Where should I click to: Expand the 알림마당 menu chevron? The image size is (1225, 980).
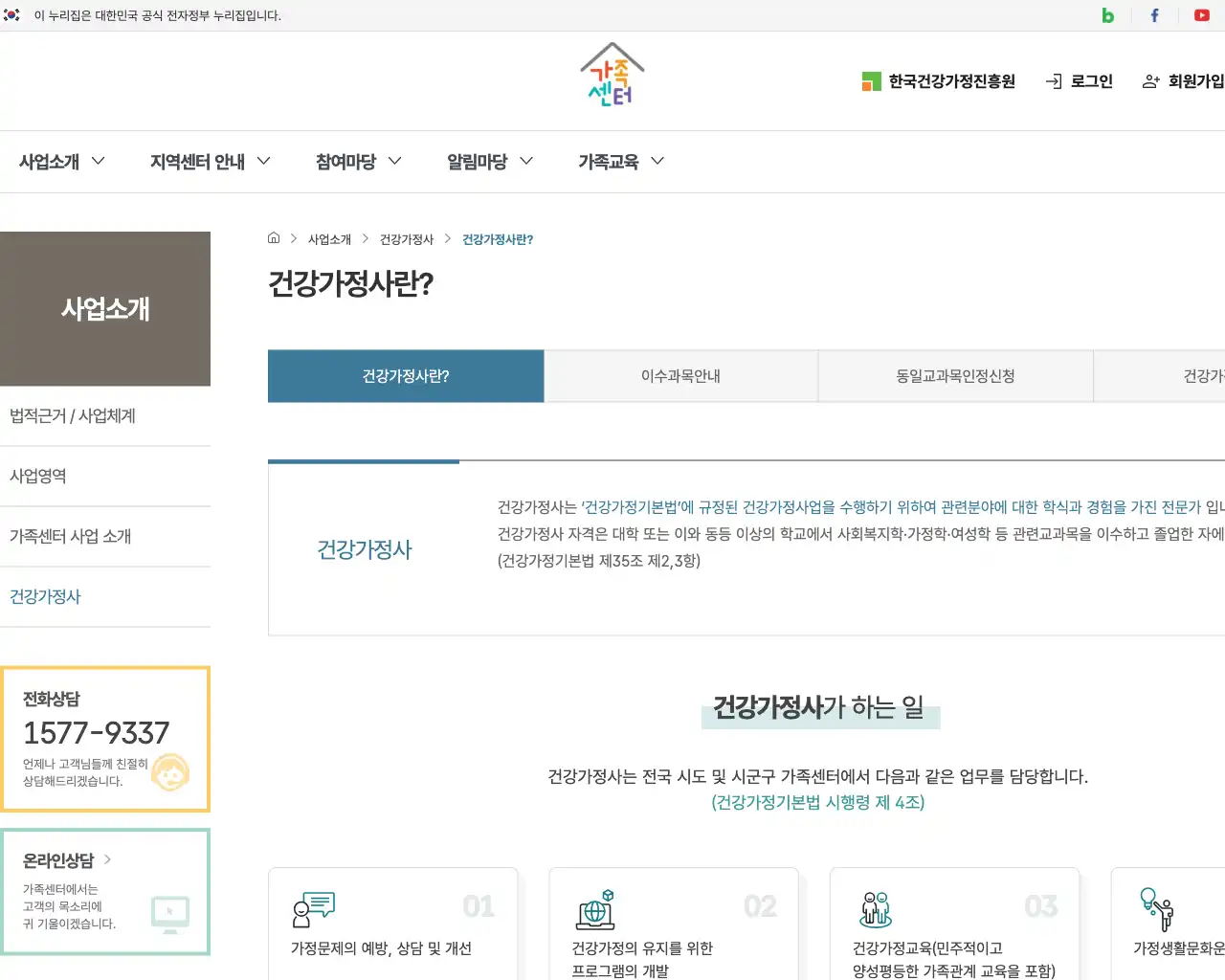coord(525,161)
